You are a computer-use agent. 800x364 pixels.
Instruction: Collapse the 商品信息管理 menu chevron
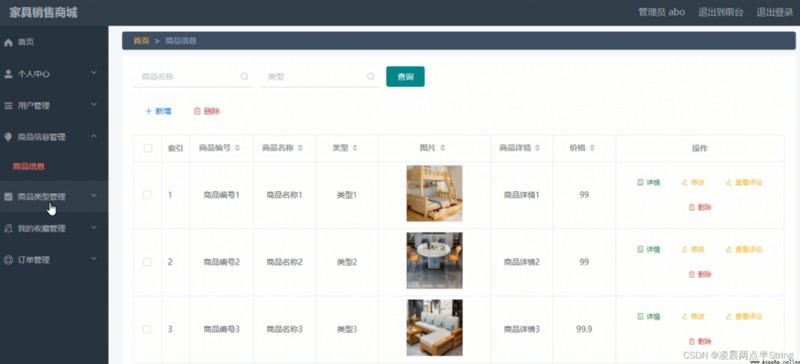coord(94,136)
